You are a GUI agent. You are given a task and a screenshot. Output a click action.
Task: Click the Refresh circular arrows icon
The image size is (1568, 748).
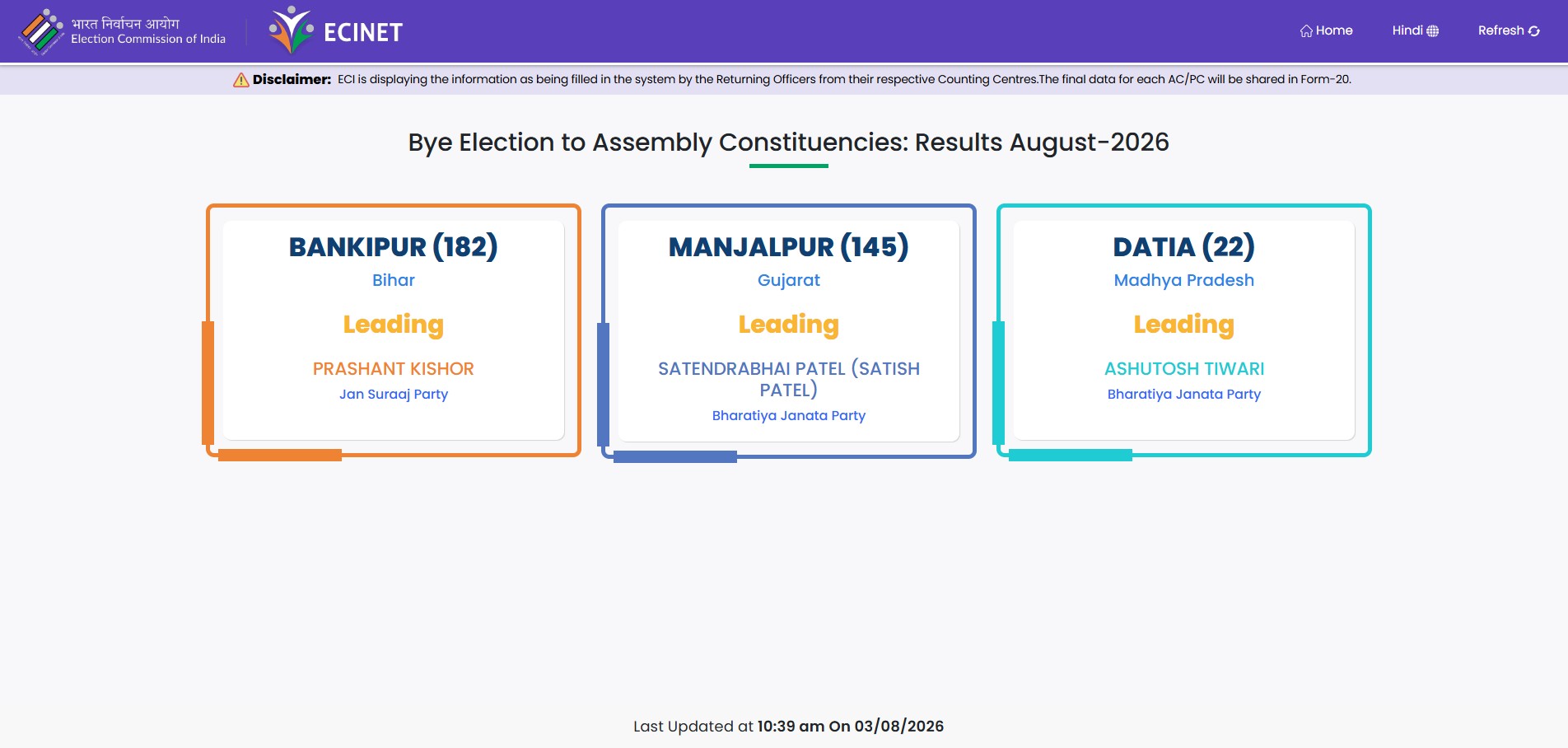[1534, 31]
